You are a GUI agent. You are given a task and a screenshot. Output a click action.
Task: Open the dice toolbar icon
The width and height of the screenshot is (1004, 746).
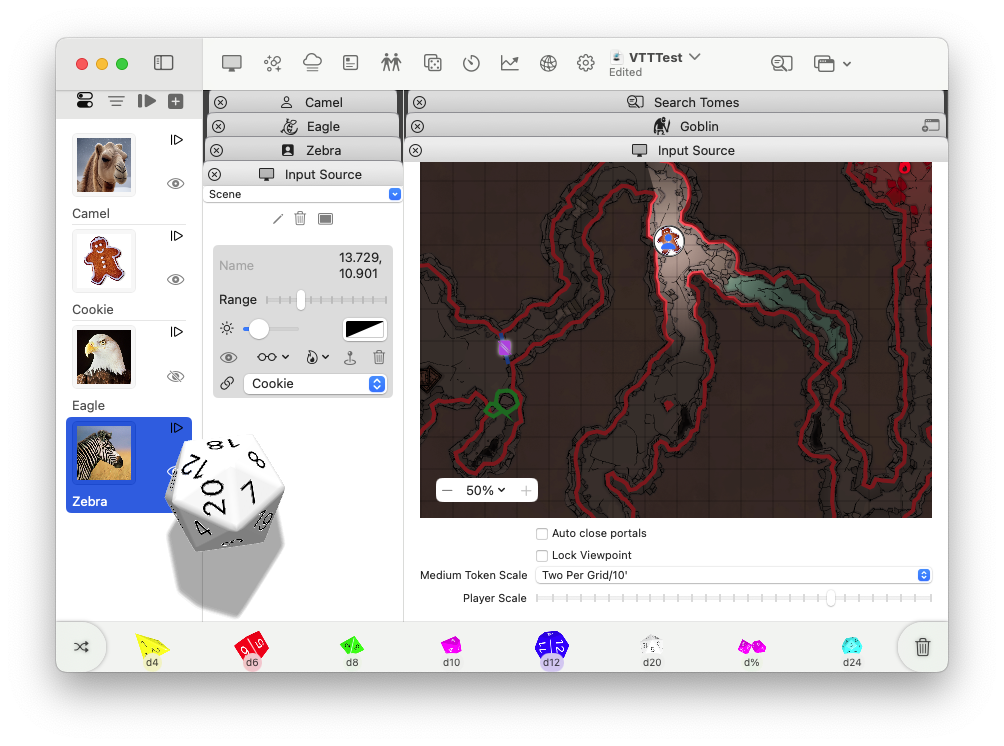tap(433, 63)
